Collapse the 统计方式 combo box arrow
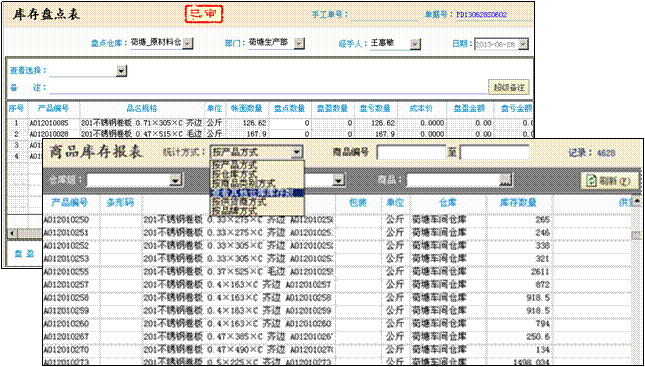The width and height of the screenshot is (645, 367). click(297, 152)
